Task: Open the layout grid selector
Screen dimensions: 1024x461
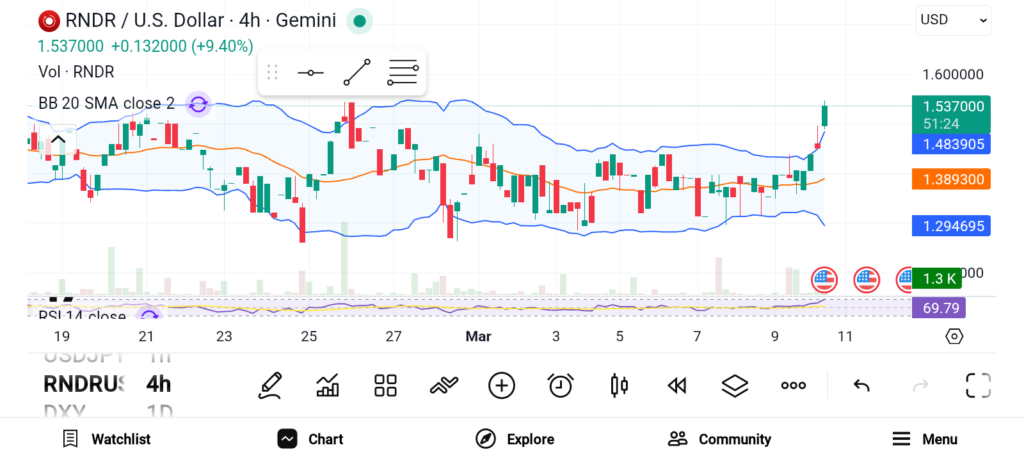Action: (x=385, y=385)
